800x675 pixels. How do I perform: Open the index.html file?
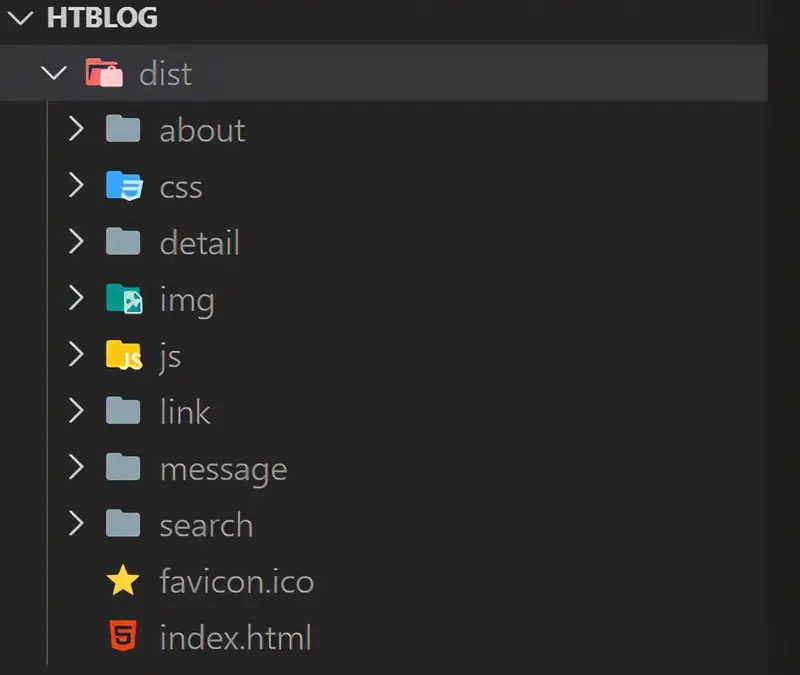click(x=235, y=637)
